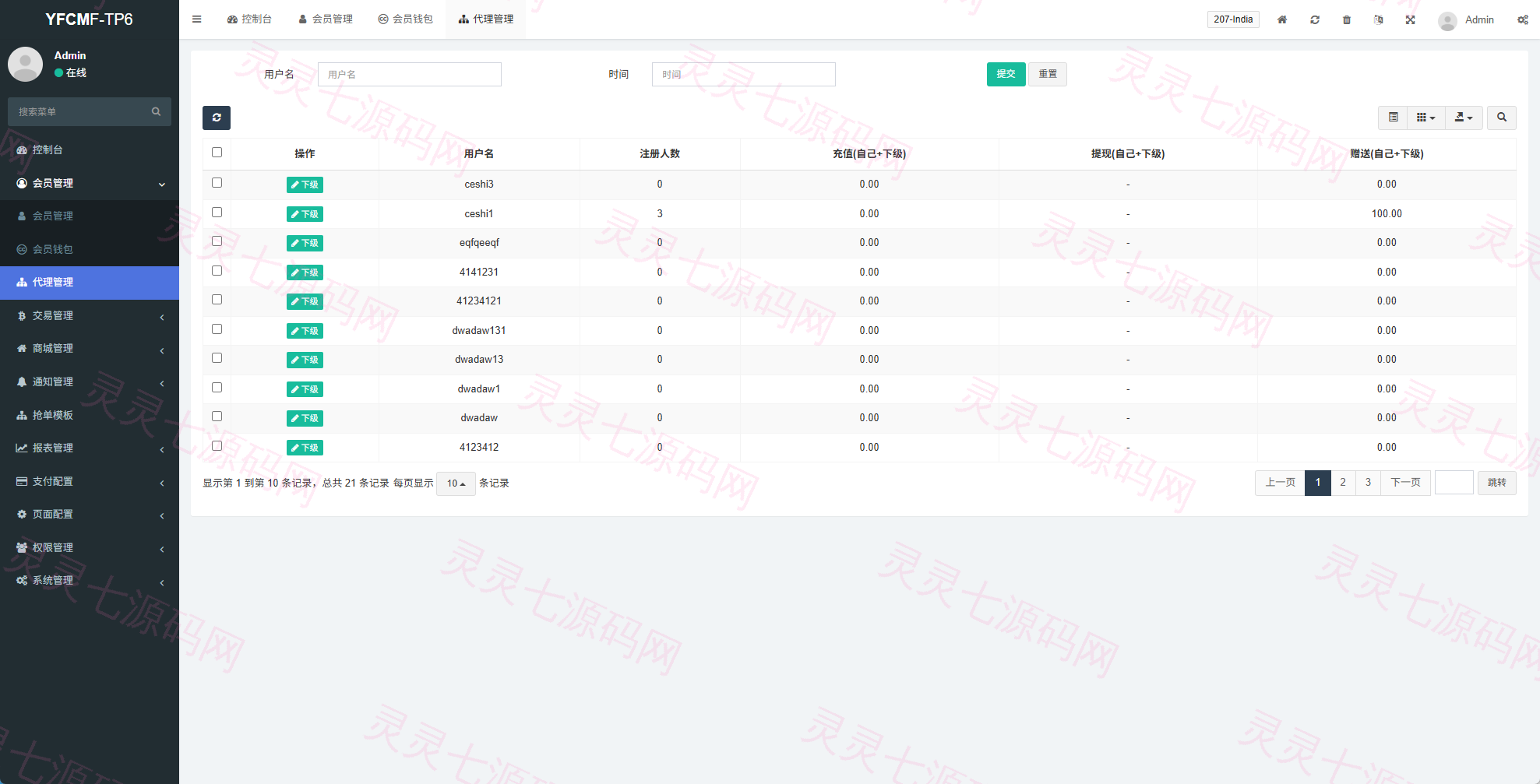Open 会员钱包 in the sidebar submenu

point(90,249)
